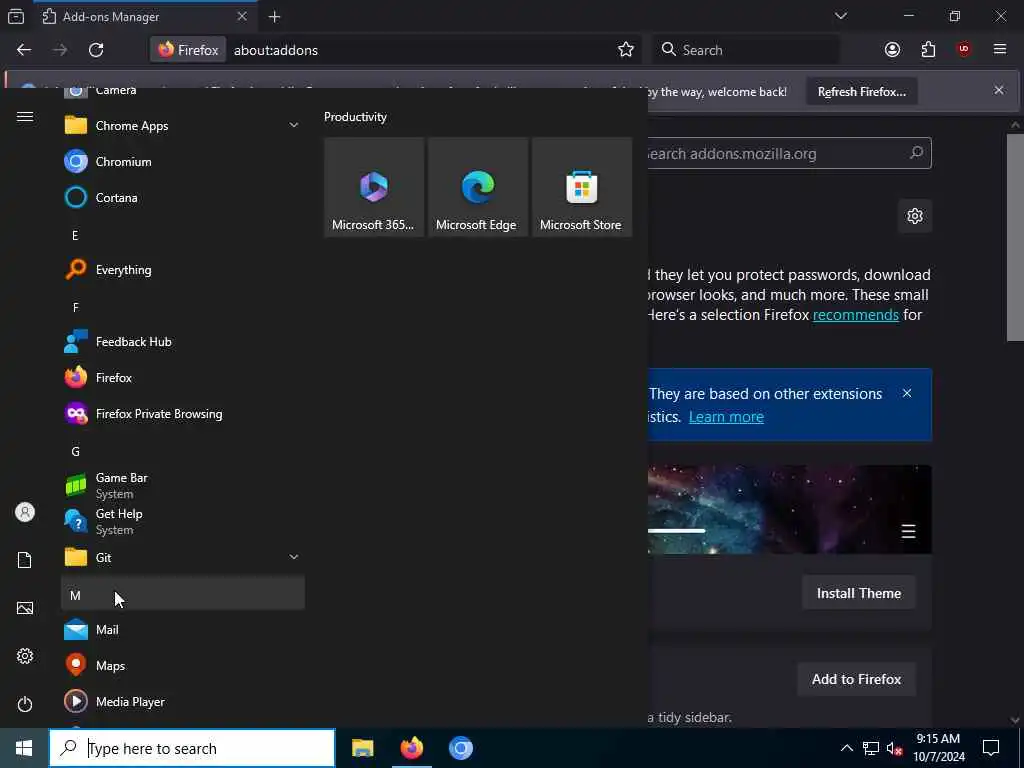Click the Refresh Firefox... button

pyautogui.click(x=861, y=91)
